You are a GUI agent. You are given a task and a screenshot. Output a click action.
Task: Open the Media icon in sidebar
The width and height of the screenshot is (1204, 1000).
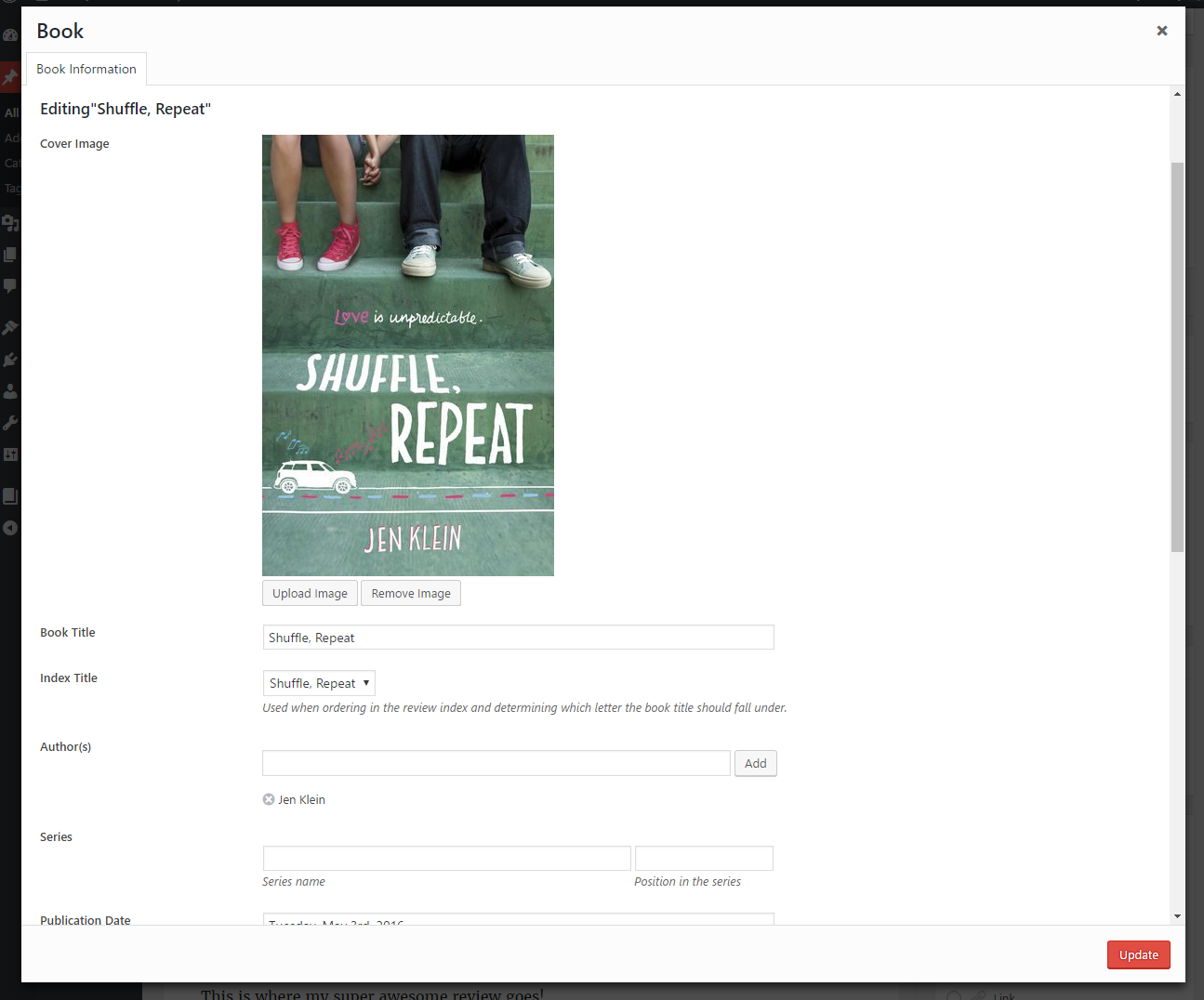[x=10, y=223]
